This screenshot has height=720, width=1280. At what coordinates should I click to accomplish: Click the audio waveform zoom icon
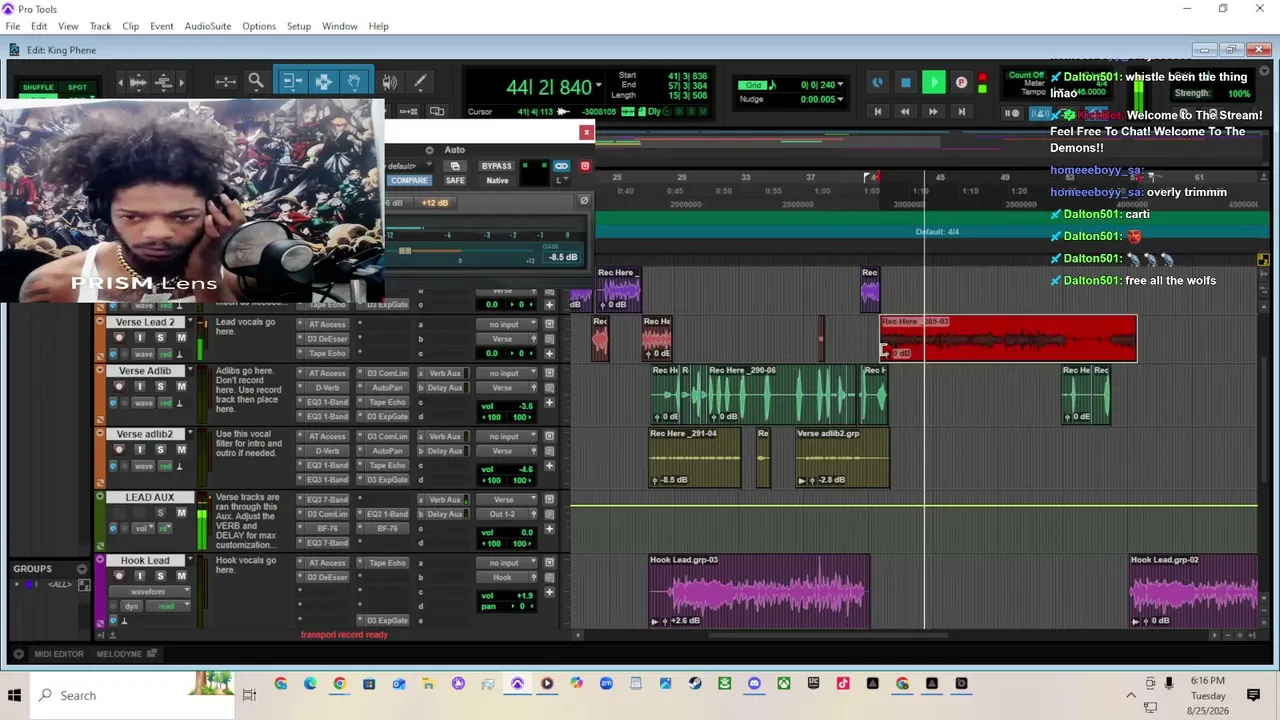pyautogui.click(x=138, y=82)
